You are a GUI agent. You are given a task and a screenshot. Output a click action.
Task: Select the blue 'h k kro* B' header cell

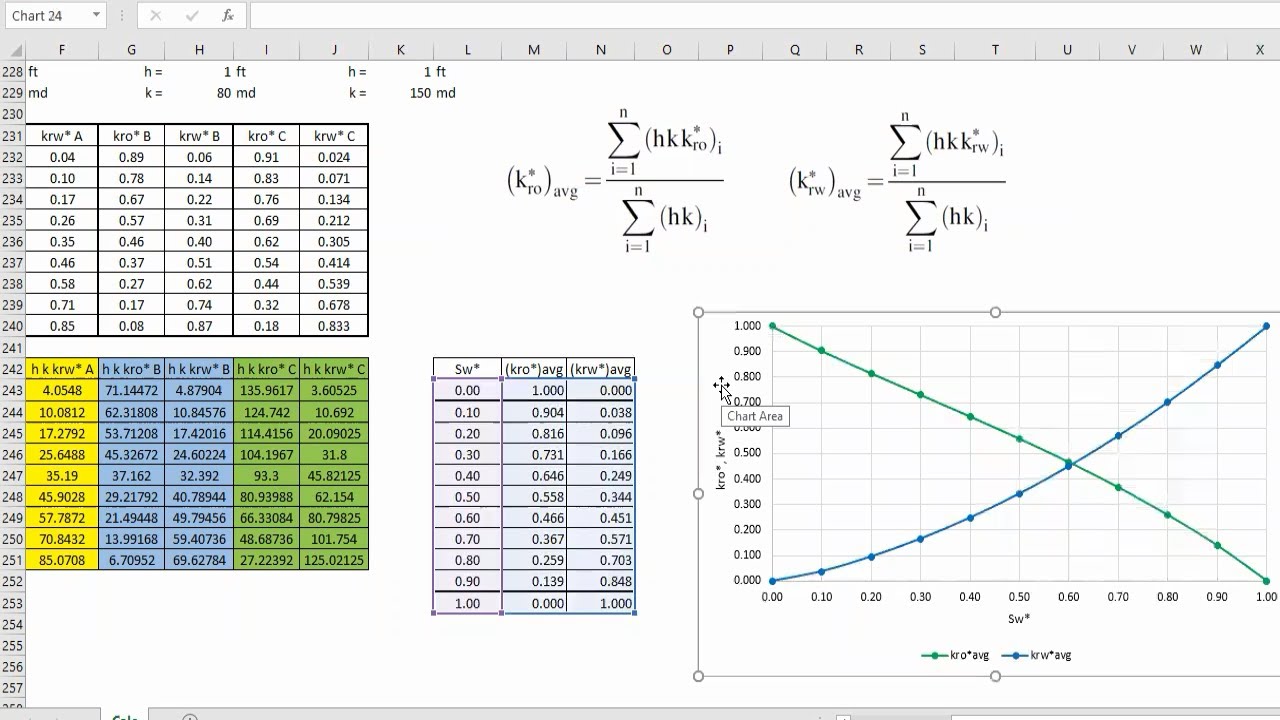pos(132,369)
